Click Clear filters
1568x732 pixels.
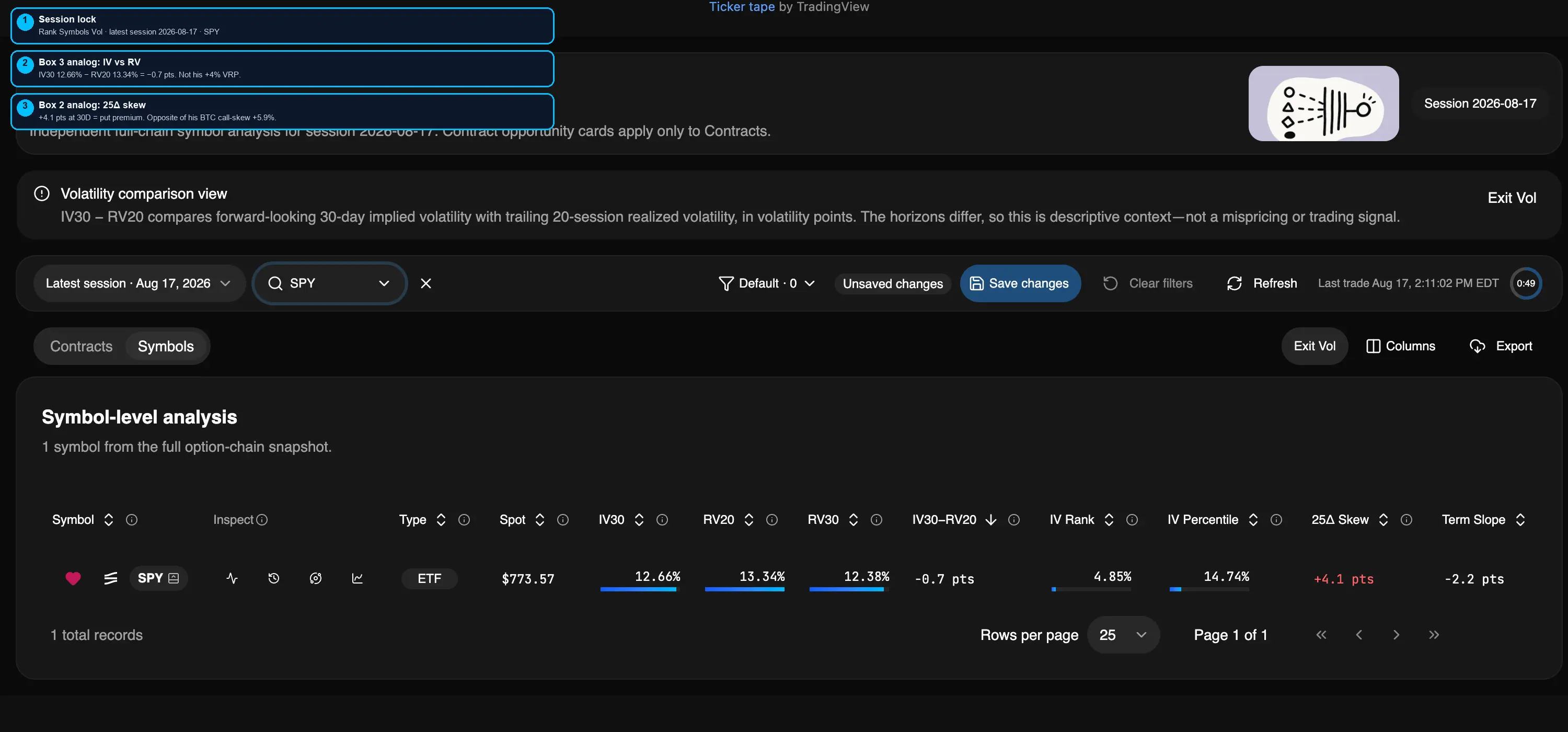tap(1148, 283)
